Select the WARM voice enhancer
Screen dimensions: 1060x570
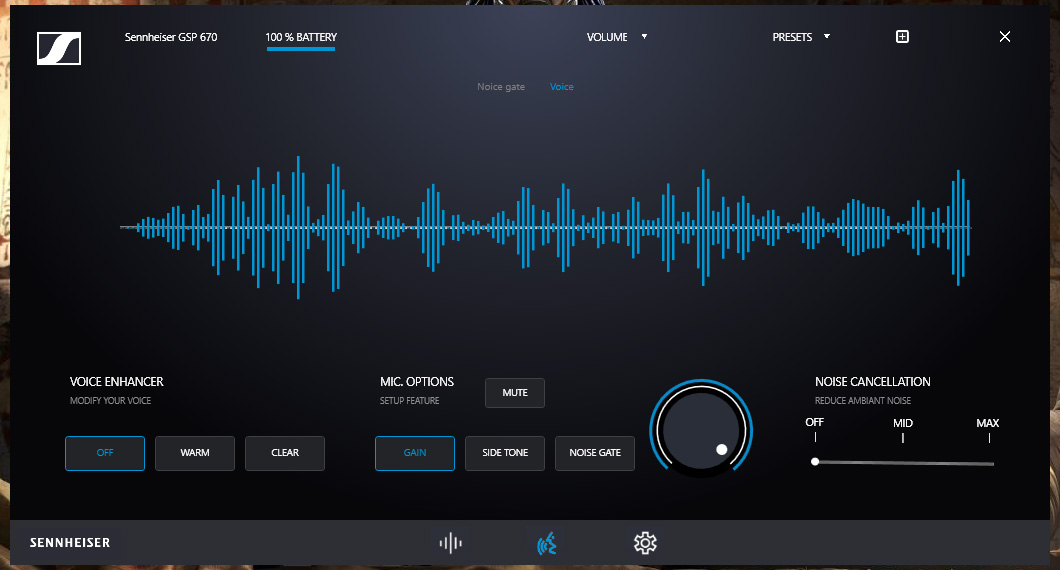click(195, 453)
